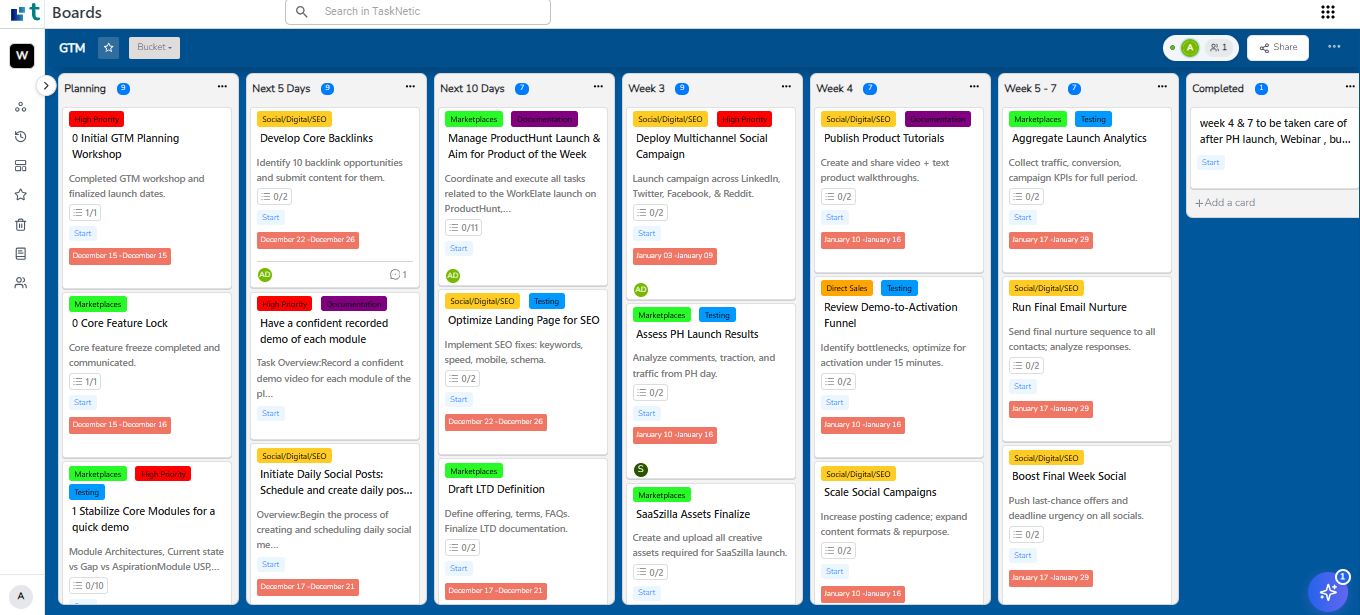1360x615 pixels.
Task: Click the TaskNetic logo icon
Action: click(x=26, y=12)
